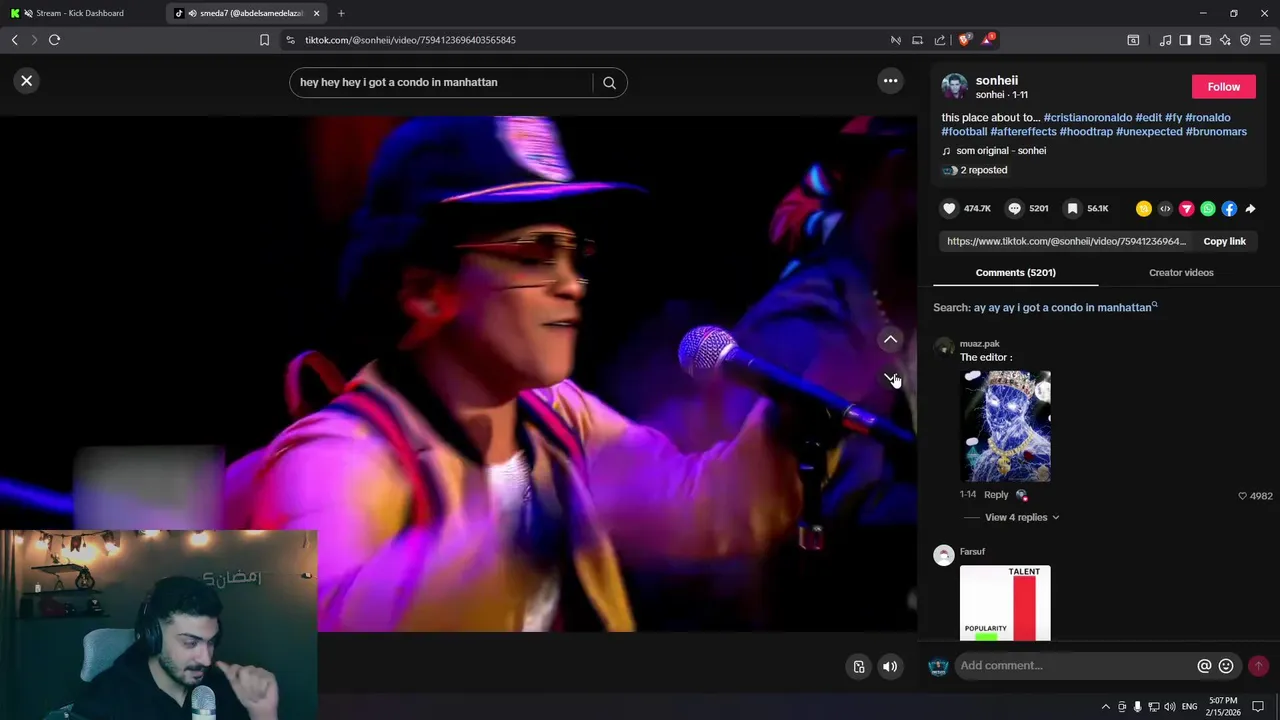Open emoji picker in comment box
Screen dimensions: 1280x720
pos(1226,666)
